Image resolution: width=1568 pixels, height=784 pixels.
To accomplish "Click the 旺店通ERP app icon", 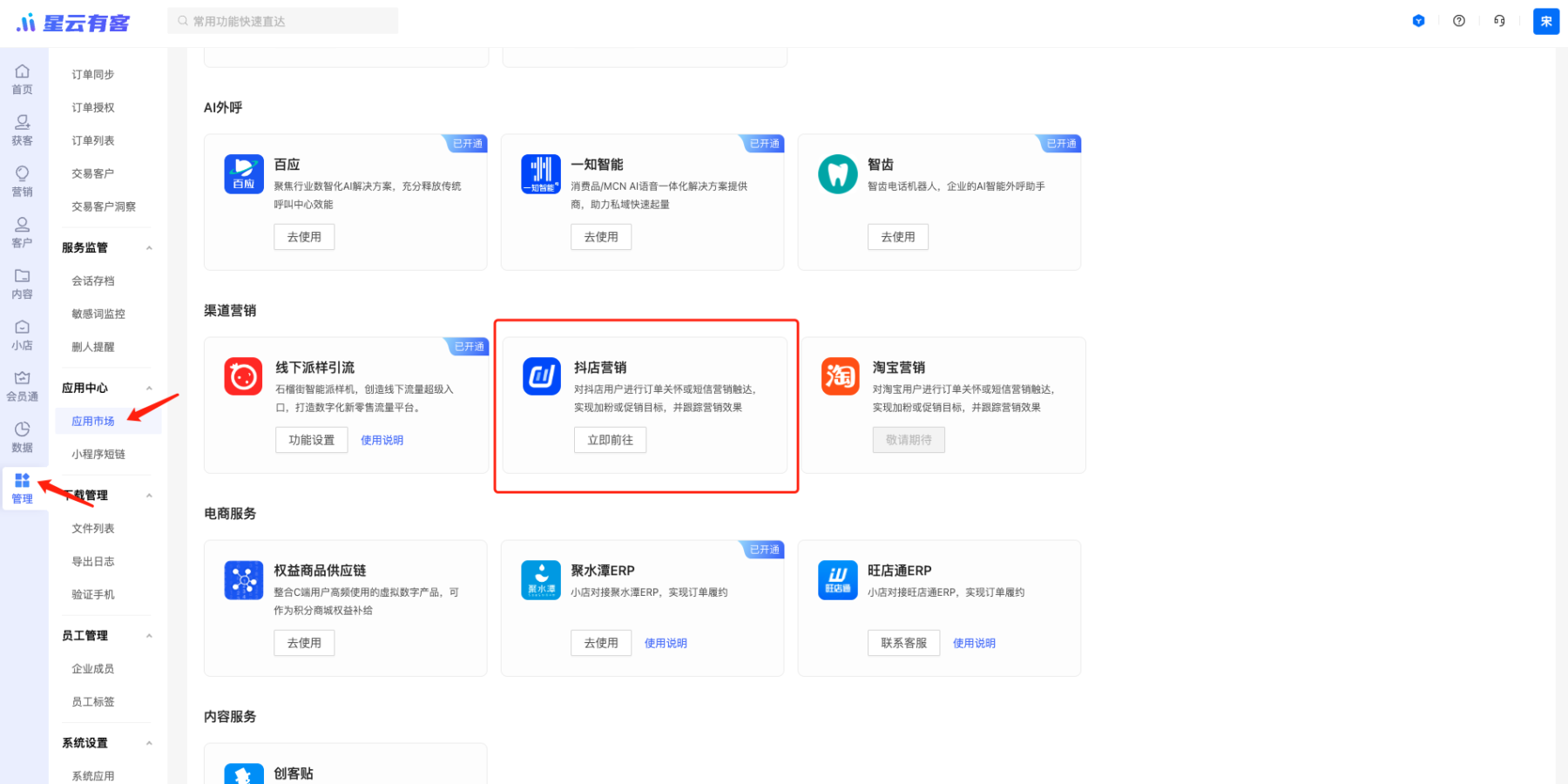I will click(838, 580).
